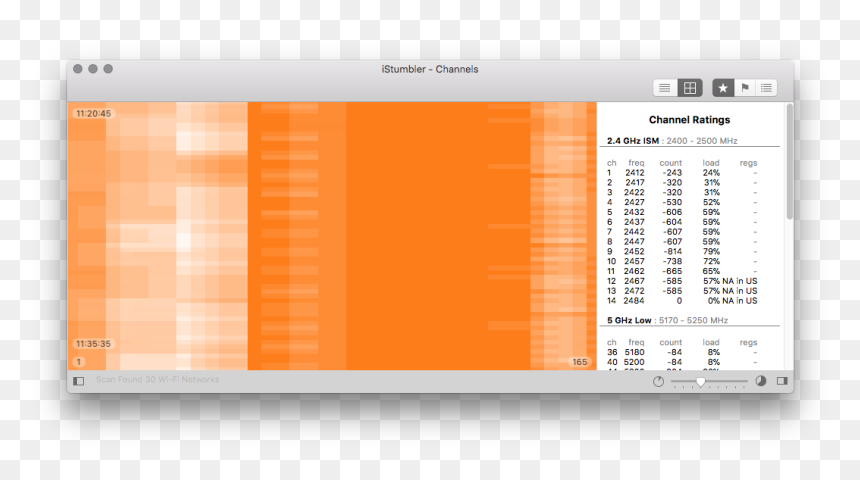Click the 'count' column header in 2.4 GHz table
Image resolution: width=860 pixels, height=480 pixels.
(x=671, y=163)
